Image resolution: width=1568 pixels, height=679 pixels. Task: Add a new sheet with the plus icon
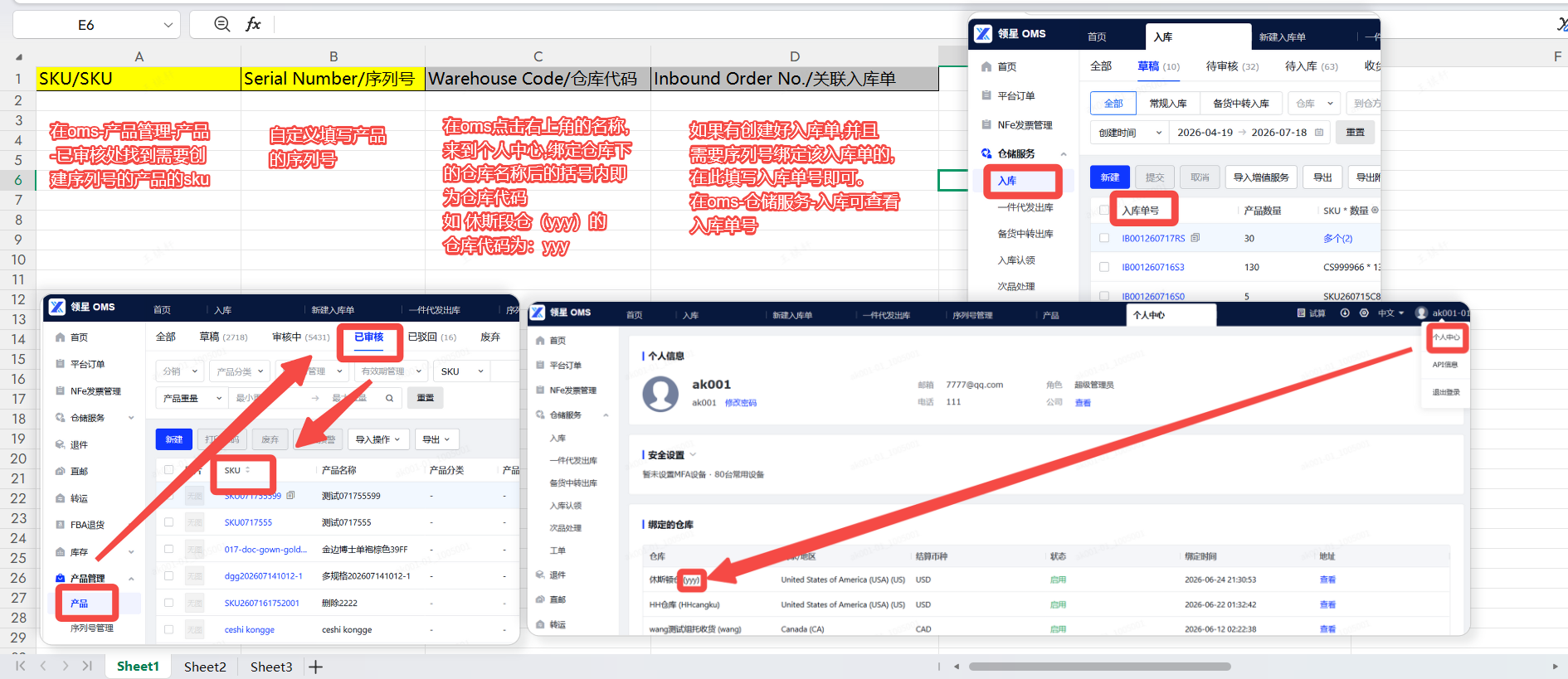315,667
